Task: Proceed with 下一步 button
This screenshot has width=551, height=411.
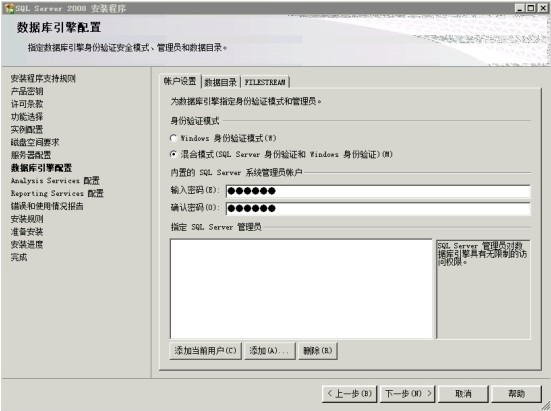Action: tap(408, 394)
